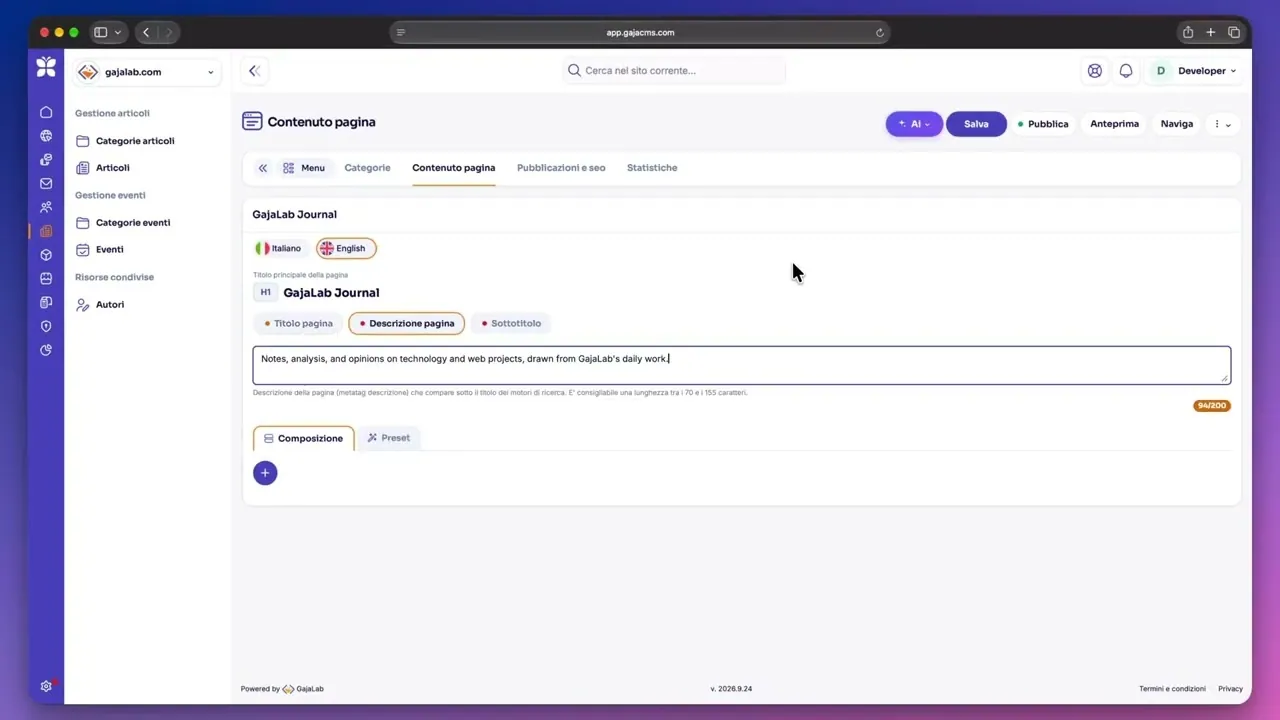Open Categorie eventi in the side menu

click(x=123, y=223)
